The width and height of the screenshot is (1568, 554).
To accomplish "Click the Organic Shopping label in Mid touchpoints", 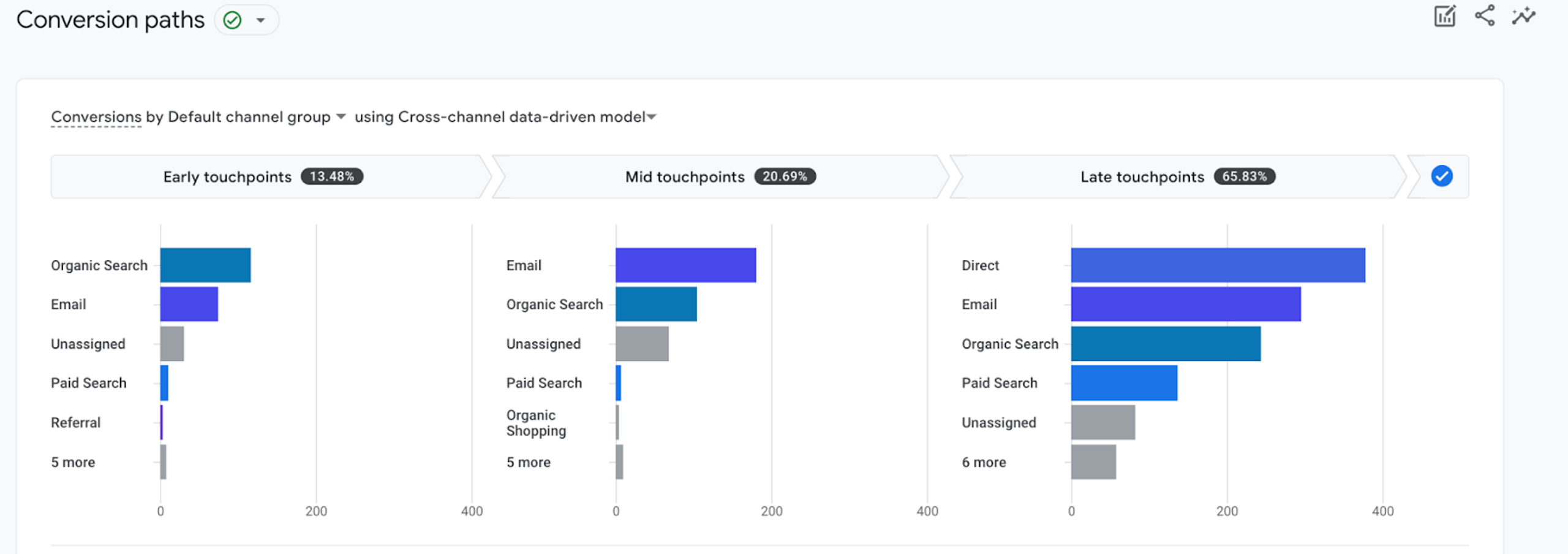I will tap(536, 423).
